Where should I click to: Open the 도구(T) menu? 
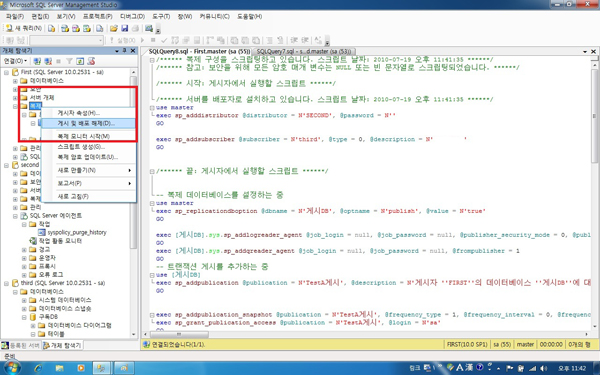click(x=161, y=16)
